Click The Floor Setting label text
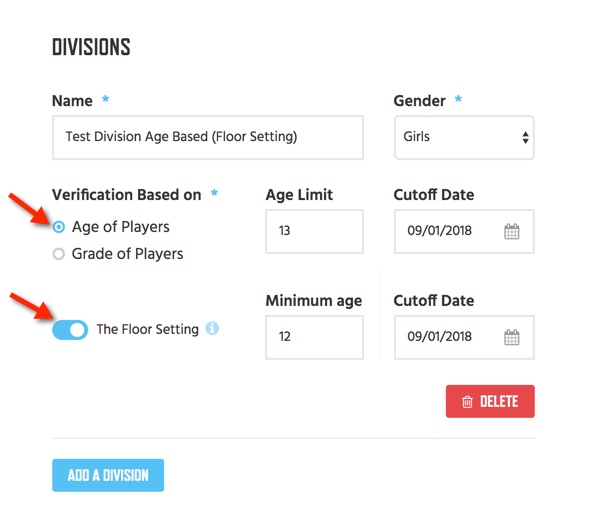This screenshot has width=594, height=513. (x=147, y=329)
